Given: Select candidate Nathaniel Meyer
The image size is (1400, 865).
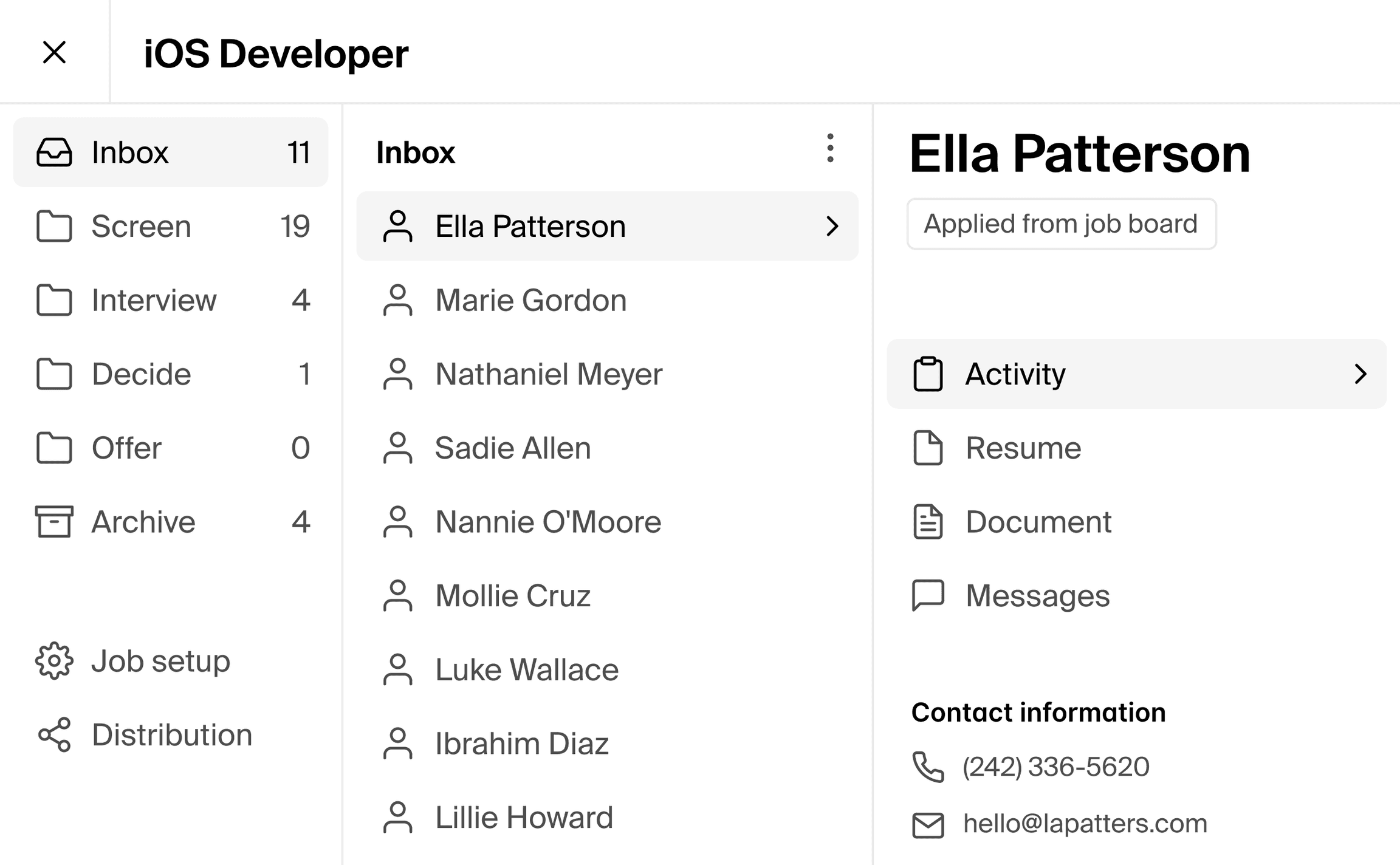Looking at the screenshot, I should pos(549,374).
